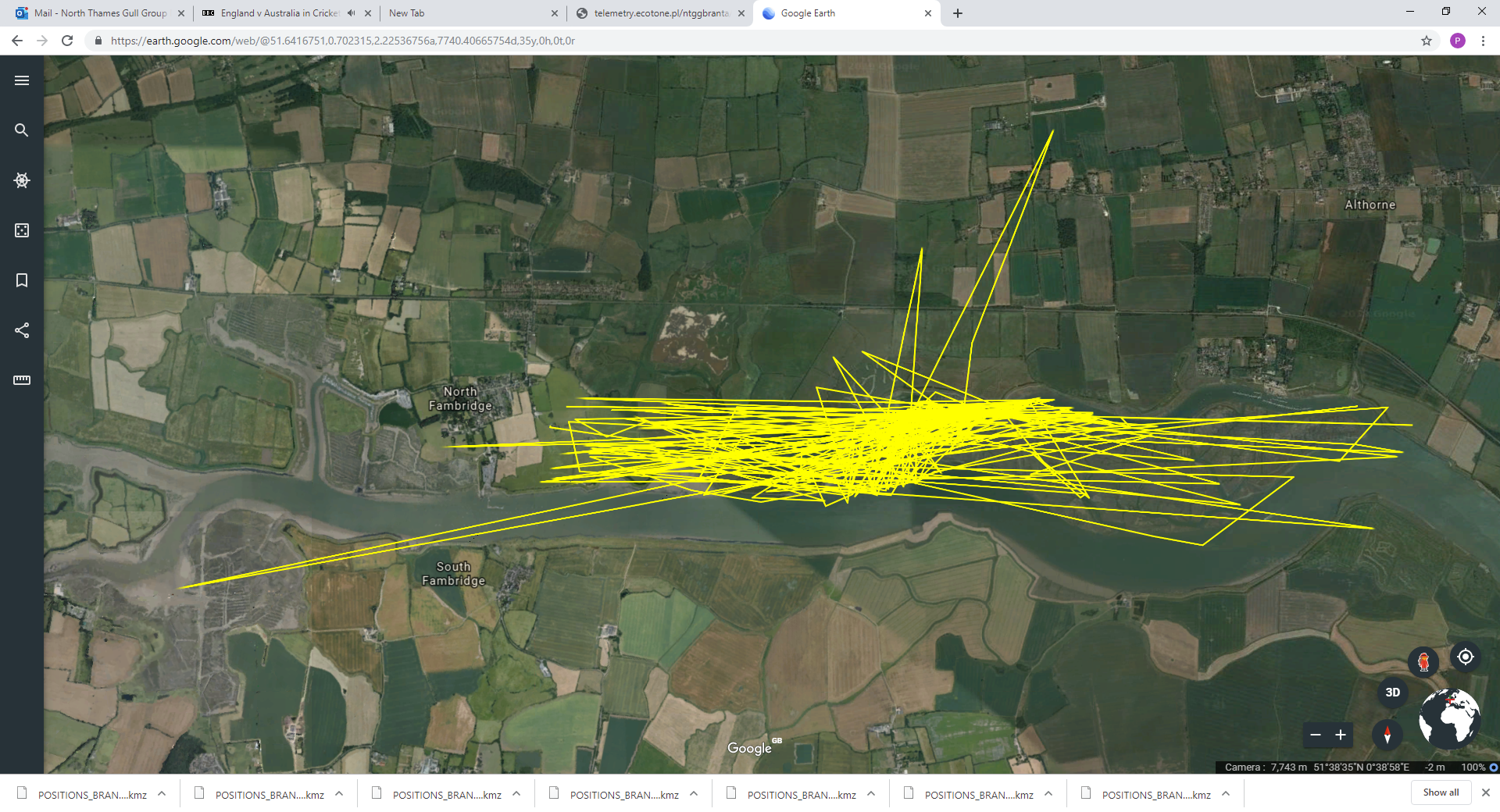The image size is (1500, 812).
Task: Open the Chrome three-dot menu
Action: (1483, 41)
